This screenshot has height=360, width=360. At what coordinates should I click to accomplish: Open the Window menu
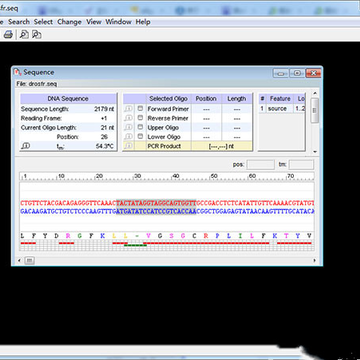pyautogui.click(x=118, y=22)
